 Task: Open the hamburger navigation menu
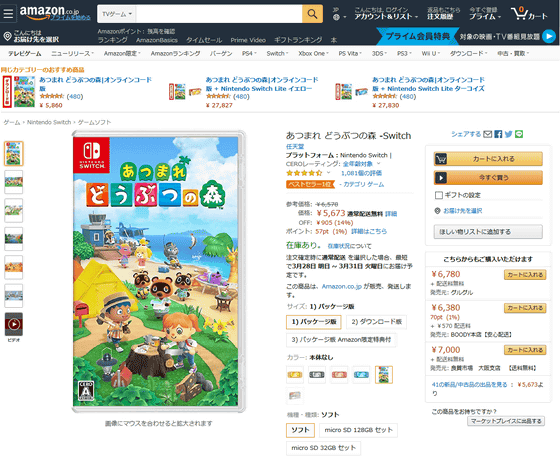[x=8, y=13]
